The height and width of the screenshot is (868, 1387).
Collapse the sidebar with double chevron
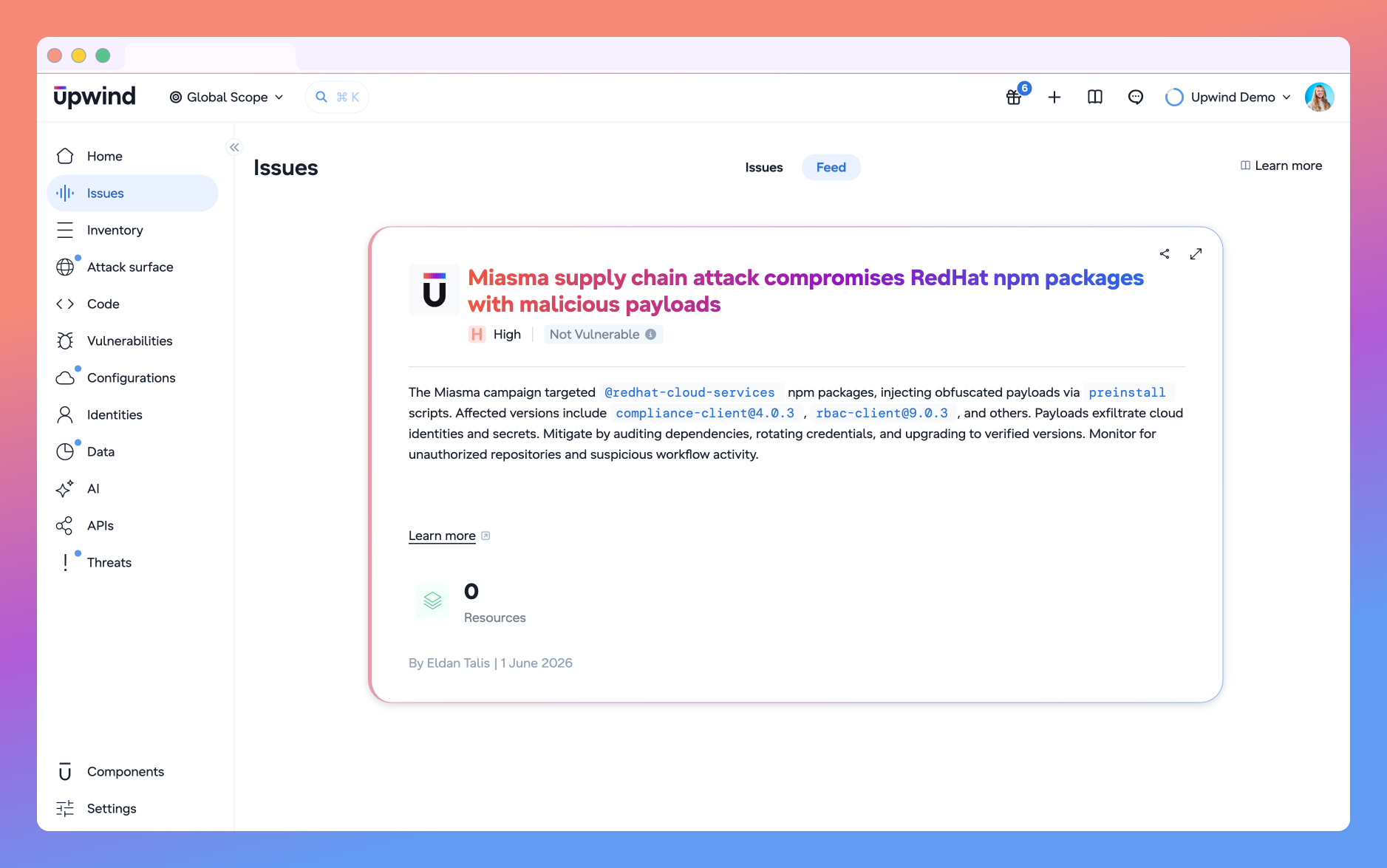pyautogui.click(x=234, y=147)
